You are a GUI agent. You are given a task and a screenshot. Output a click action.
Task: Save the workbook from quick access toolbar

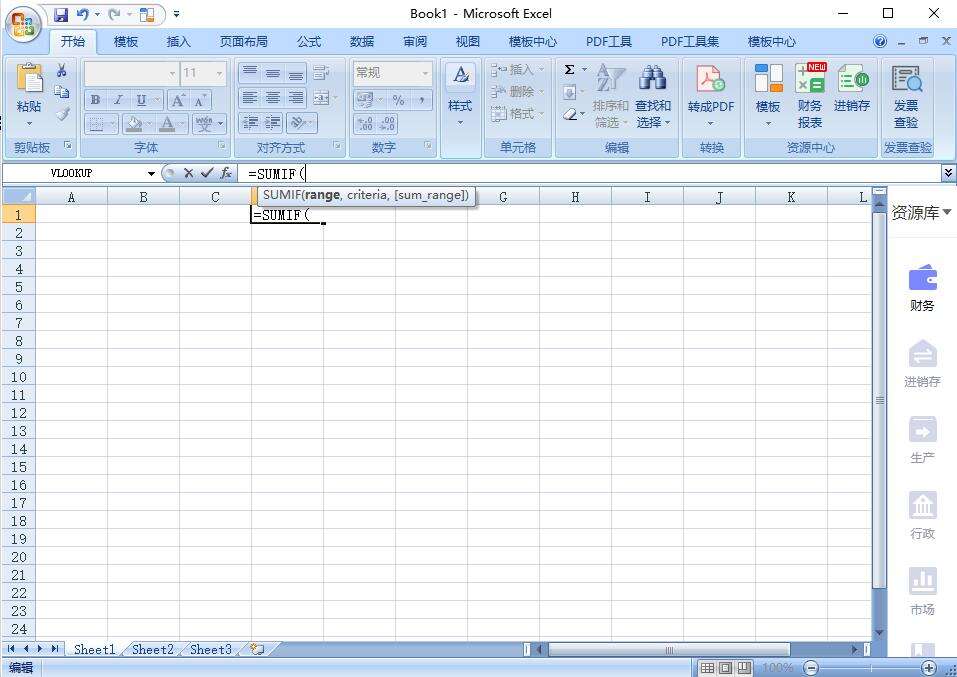coord(61,14)
